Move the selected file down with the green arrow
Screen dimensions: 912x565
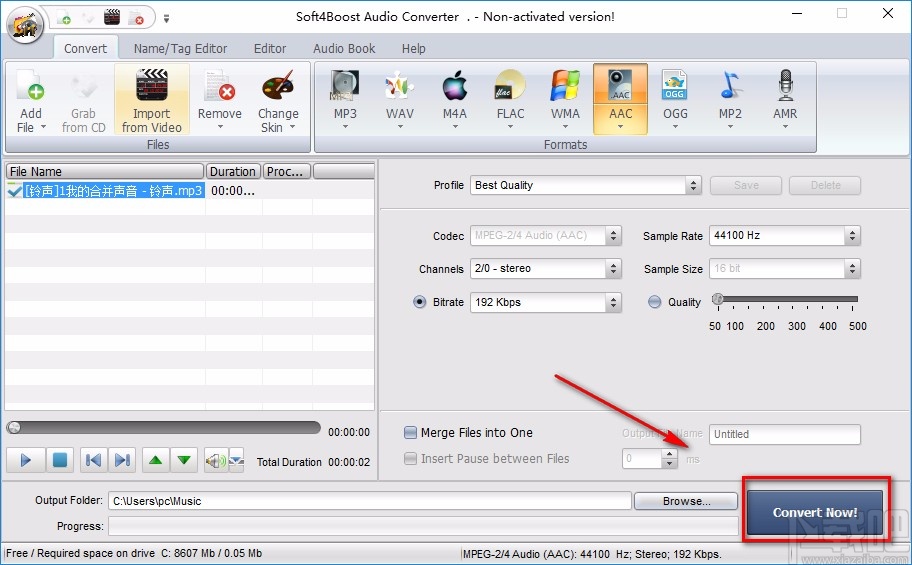pyautogui.click(x=184, y=460)
